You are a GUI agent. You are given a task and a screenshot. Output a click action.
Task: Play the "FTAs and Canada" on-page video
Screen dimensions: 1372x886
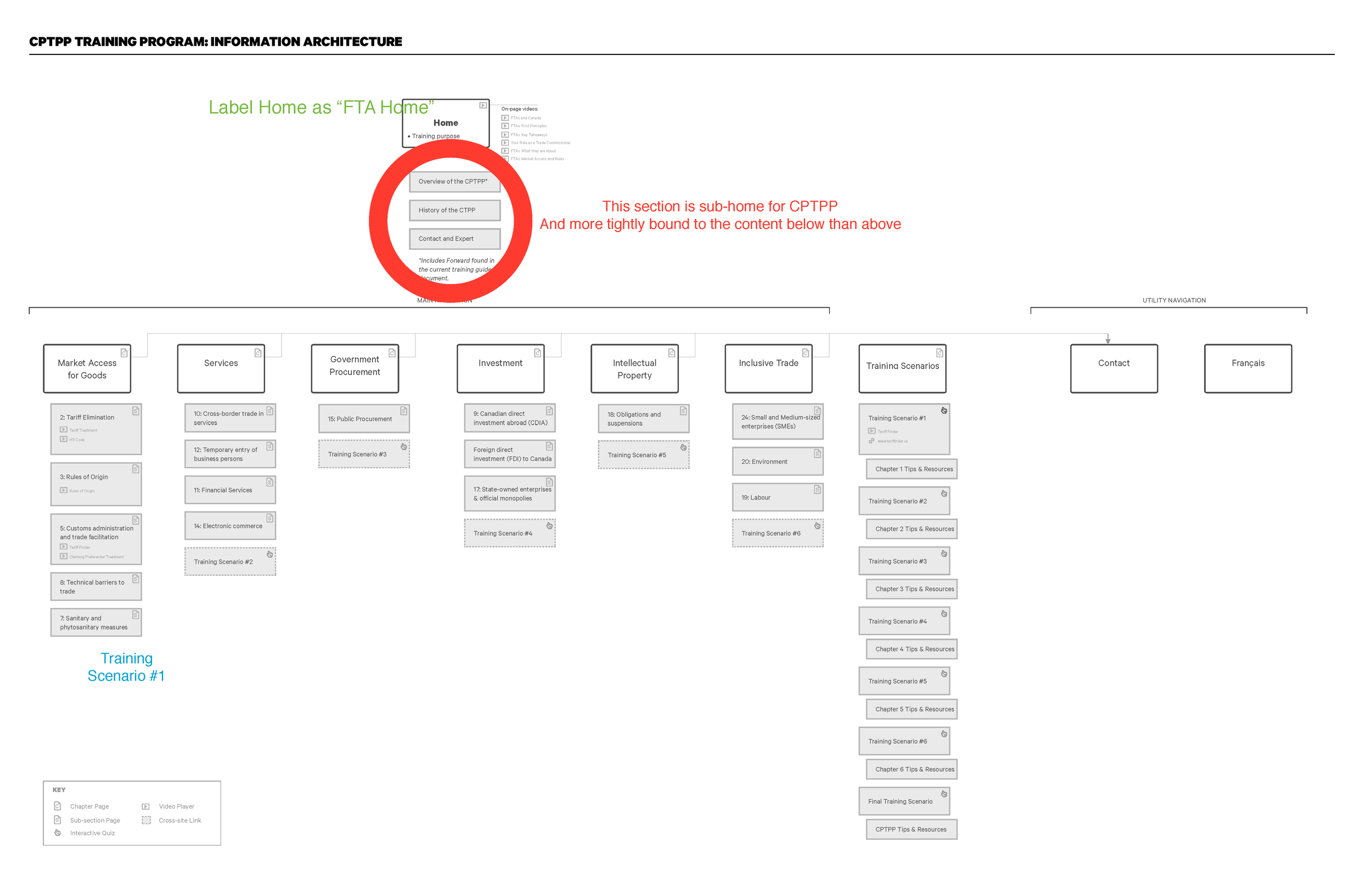pyautogui.click(x=505, y=118)
